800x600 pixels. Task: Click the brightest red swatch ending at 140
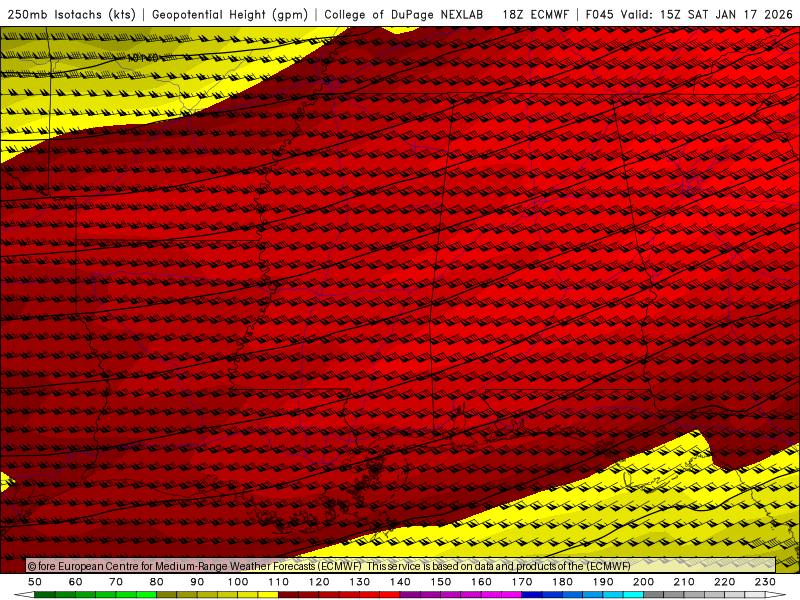coord(390,595)
